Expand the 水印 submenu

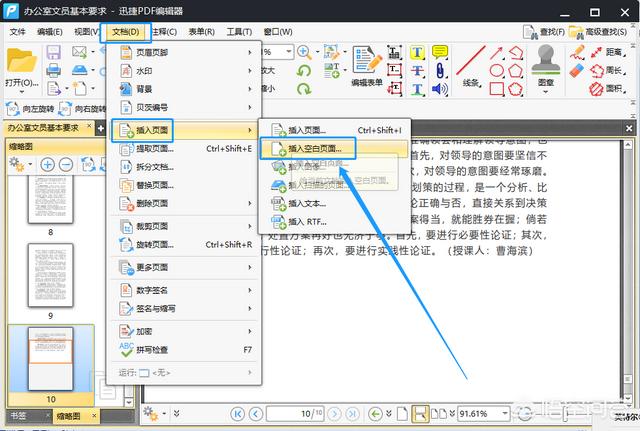click(x=184, y=71)
